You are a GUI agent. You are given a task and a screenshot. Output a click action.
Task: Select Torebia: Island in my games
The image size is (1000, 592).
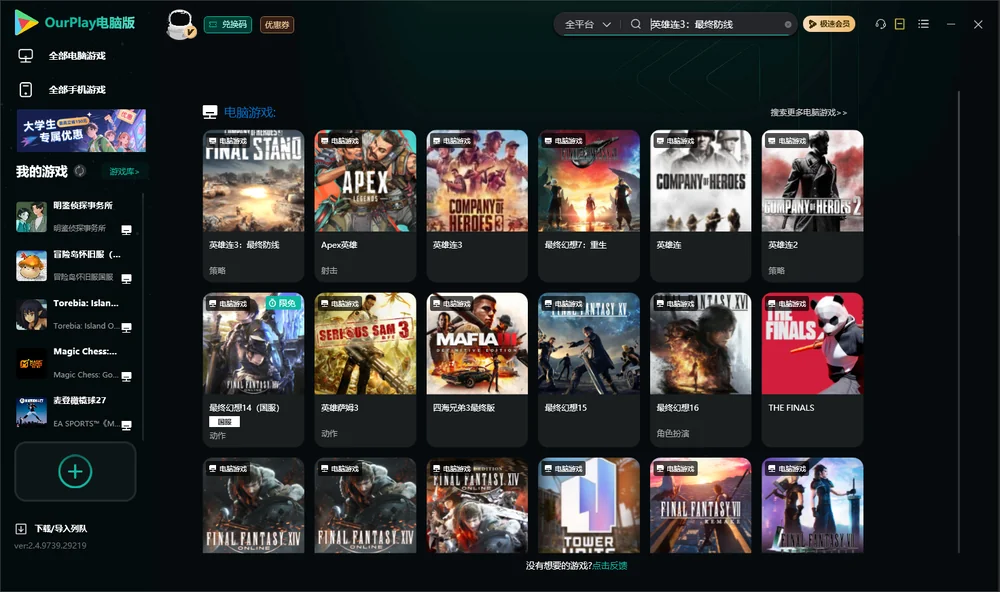77,314
